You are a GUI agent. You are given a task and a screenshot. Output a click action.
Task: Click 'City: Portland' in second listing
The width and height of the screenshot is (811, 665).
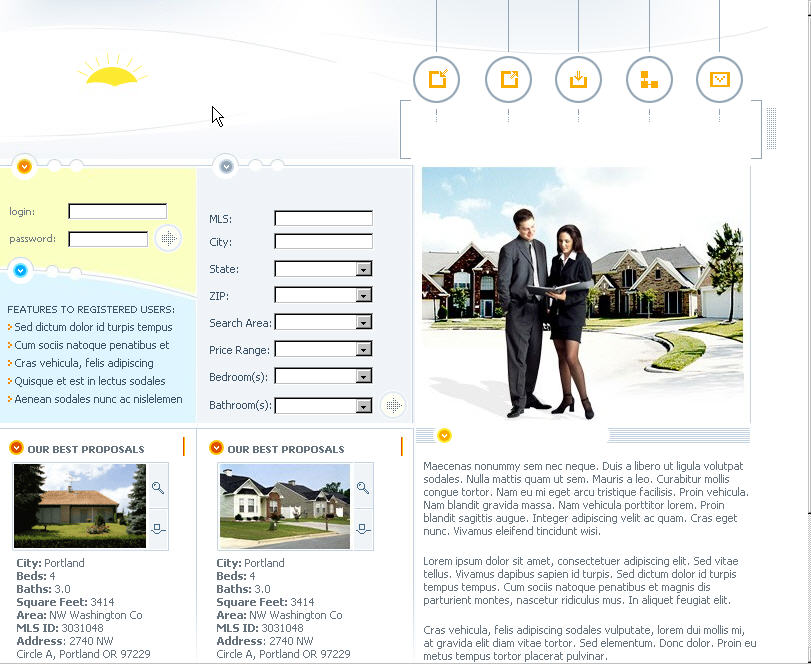(250, 563)
